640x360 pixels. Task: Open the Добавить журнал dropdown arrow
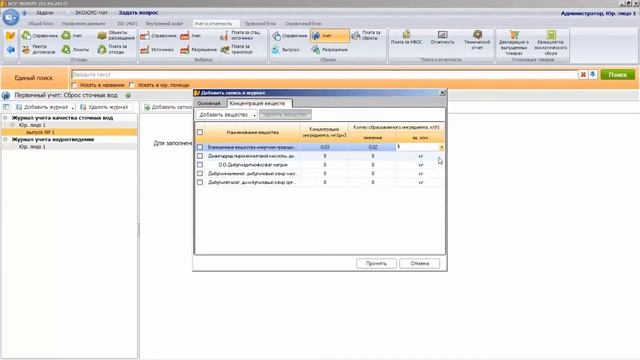73,107
